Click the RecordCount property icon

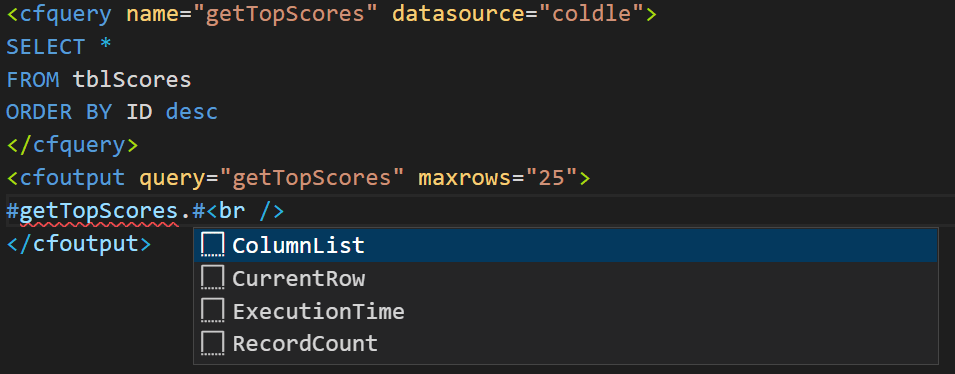213,343
